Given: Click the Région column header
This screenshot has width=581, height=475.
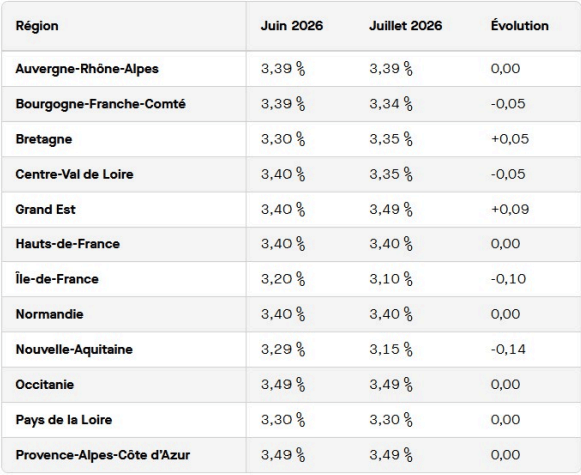Looking at the screenshot, I should 37,26.
